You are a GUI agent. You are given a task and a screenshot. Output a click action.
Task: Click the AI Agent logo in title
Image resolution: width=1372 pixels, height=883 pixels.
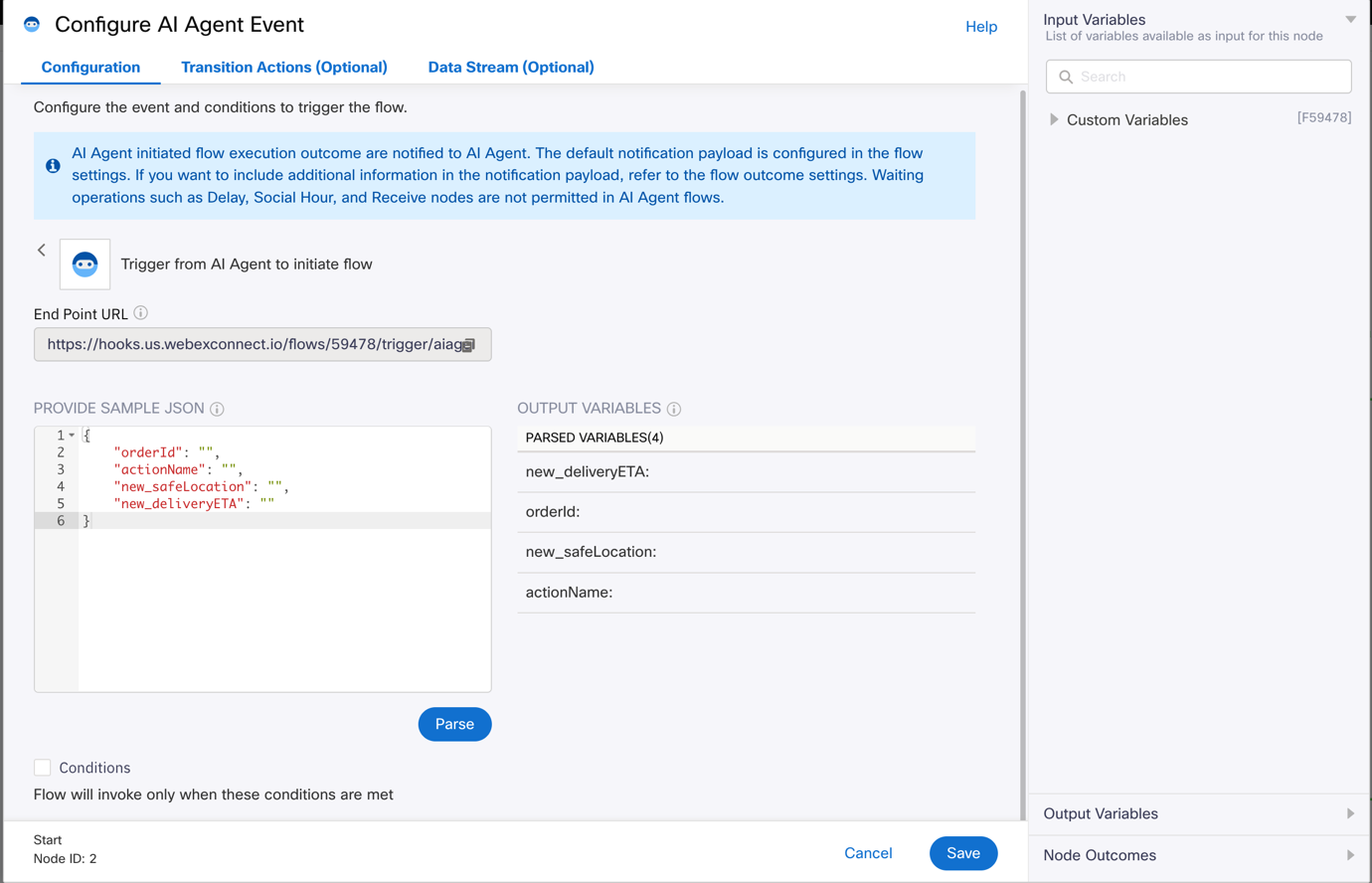pyautogui.click(x=32, y=25)
